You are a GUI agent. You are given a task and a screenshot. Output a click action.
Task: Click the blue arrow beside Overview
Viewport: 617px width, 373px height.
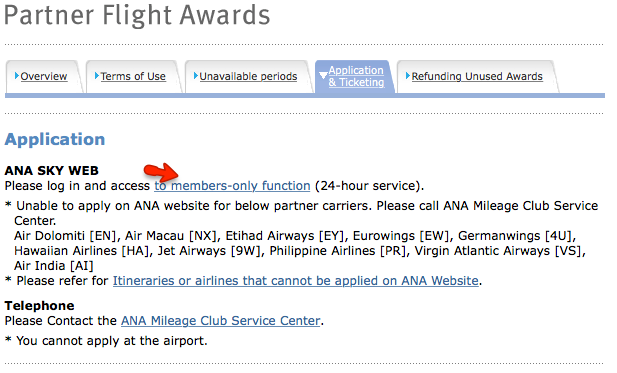(17, 76)
